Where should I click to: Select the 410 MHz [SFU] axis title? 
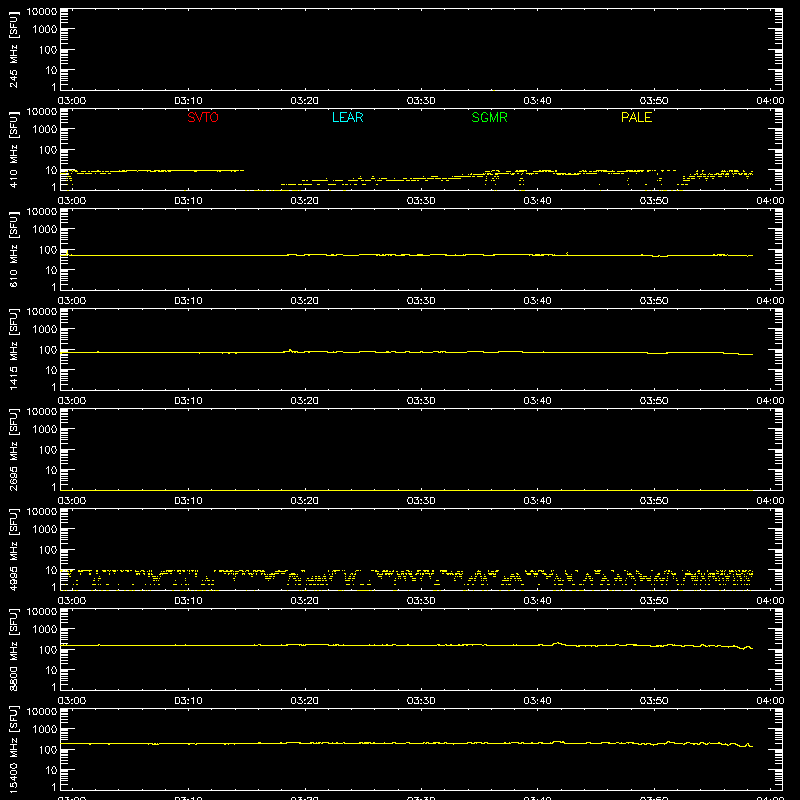(14, 149)
